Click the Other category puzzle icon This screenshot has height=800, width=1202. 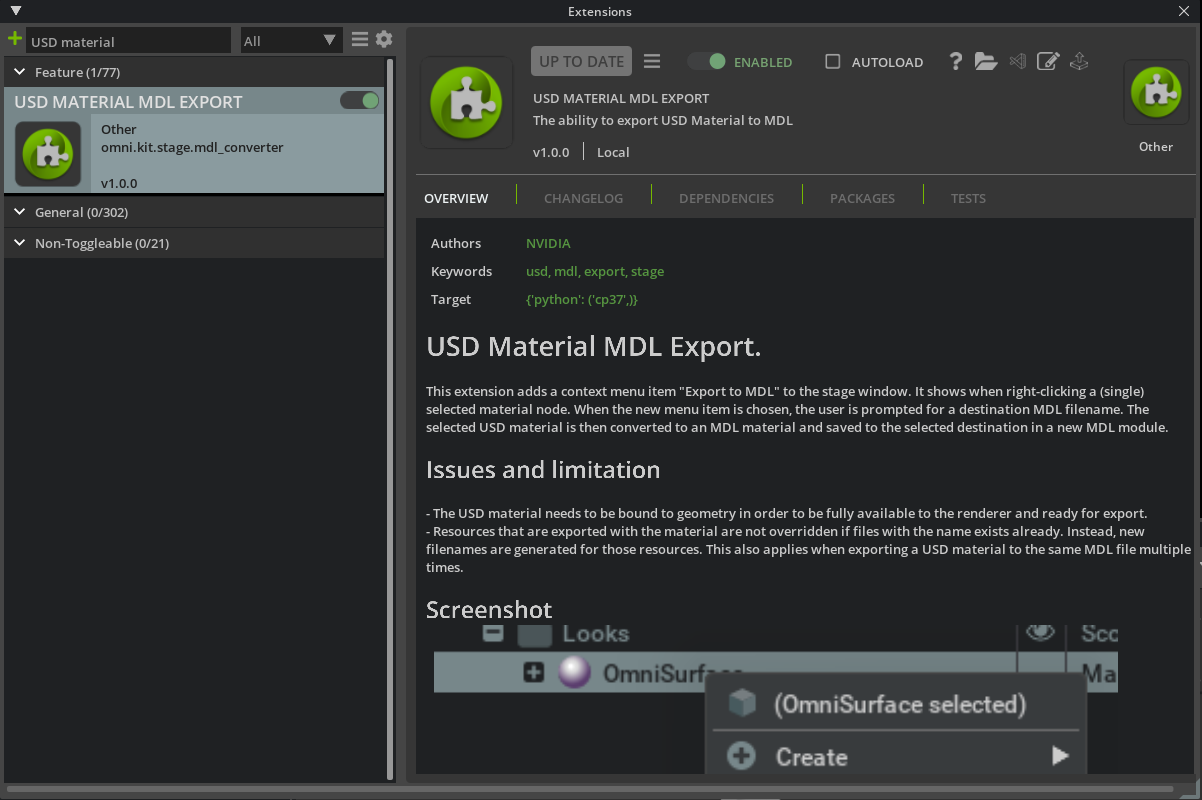tap(1156, 93)
